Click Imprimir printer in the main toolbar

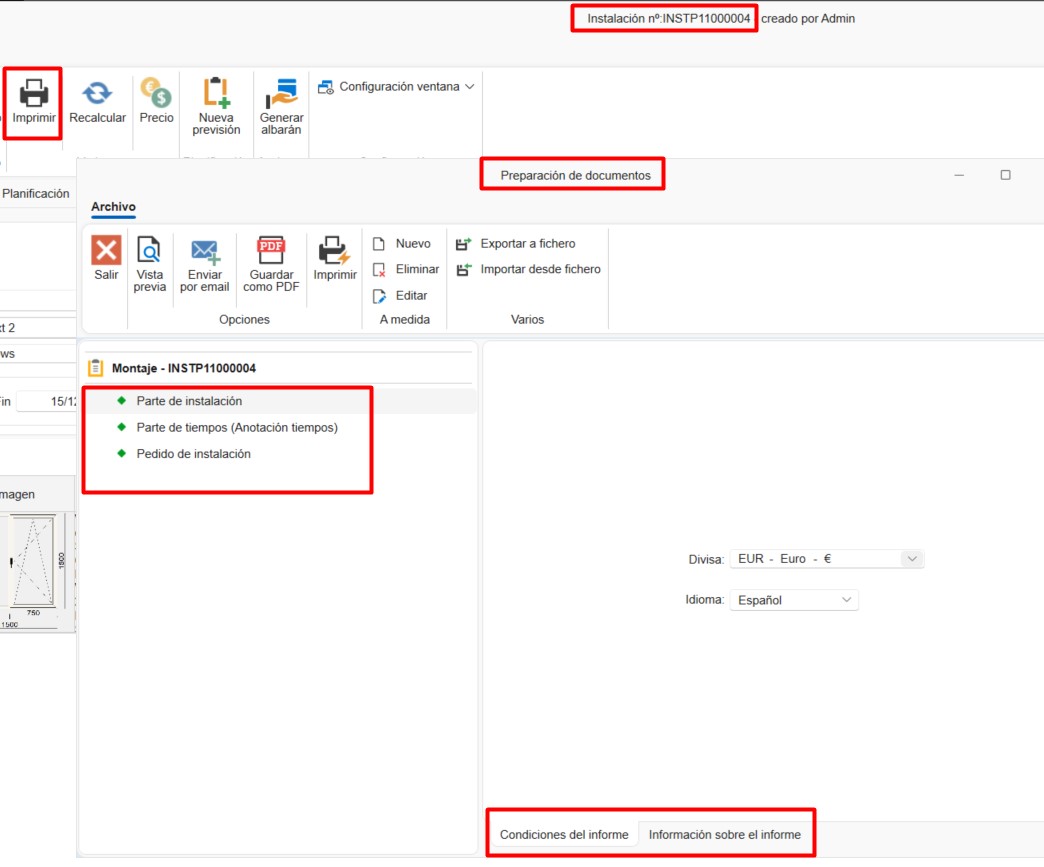click(x=34, y=95)
